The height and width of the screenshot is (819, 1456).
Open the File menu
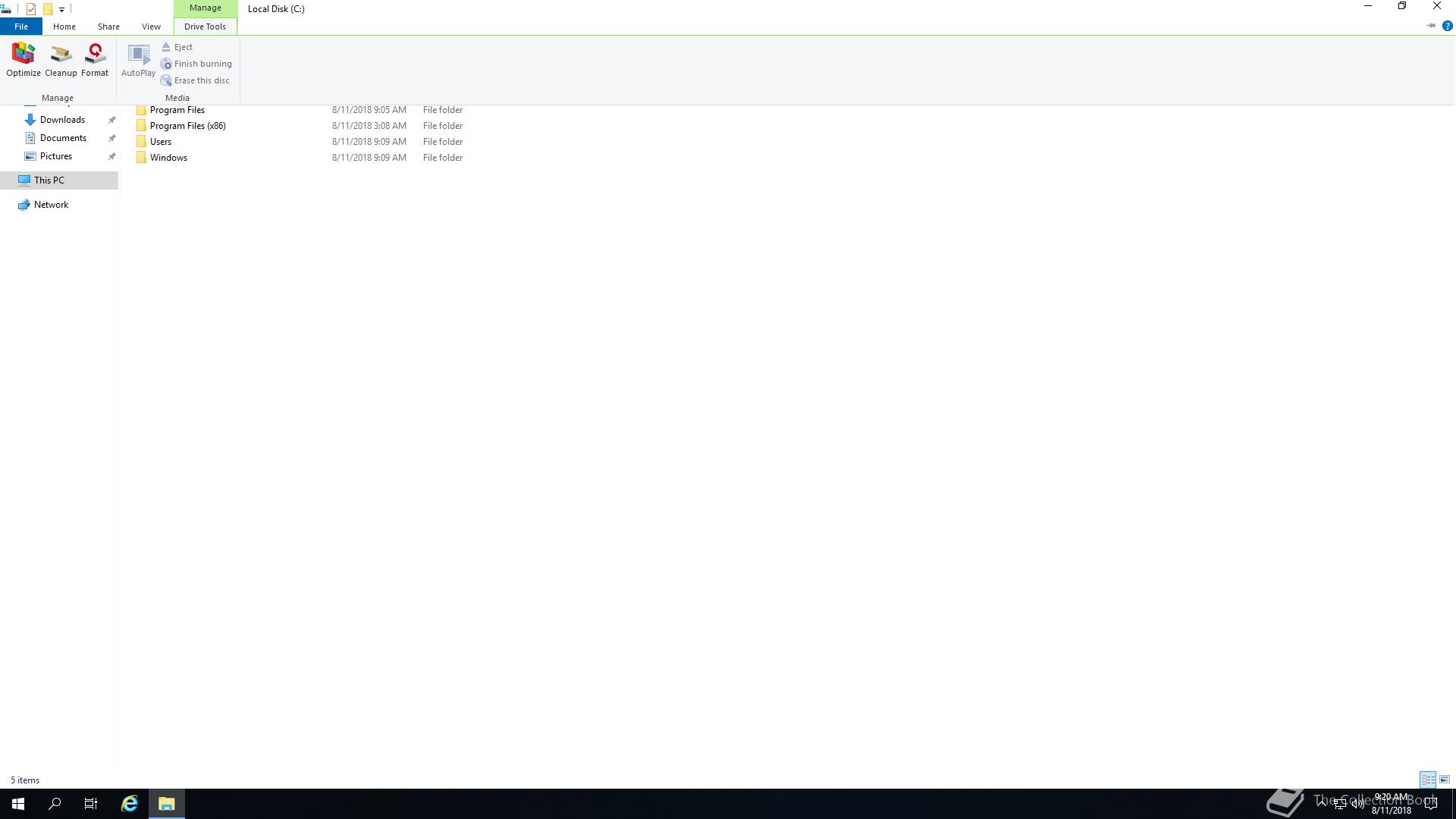[21, 27]
